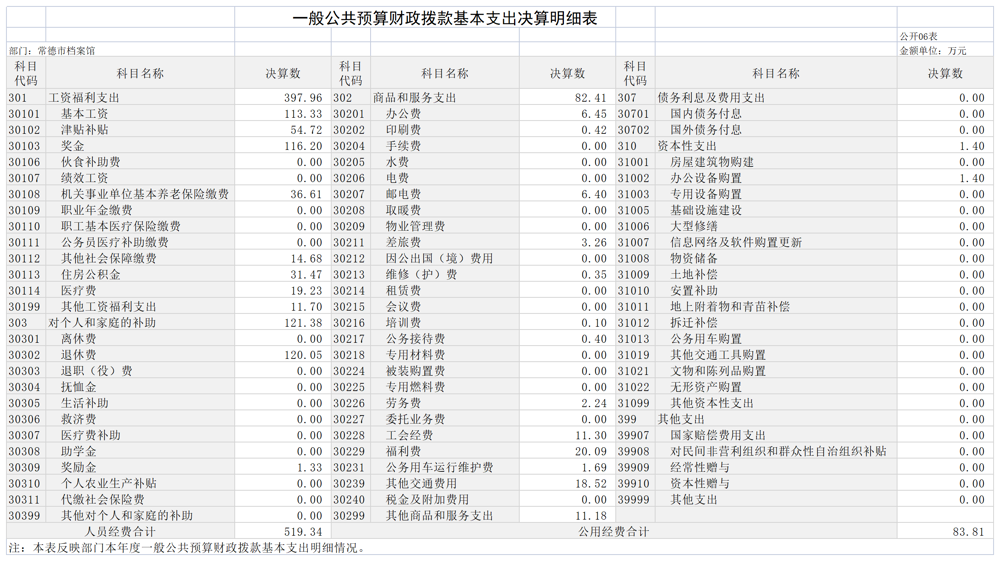
Task: Click the 公务用车运行维护费 cell
Action: (439, 467)
